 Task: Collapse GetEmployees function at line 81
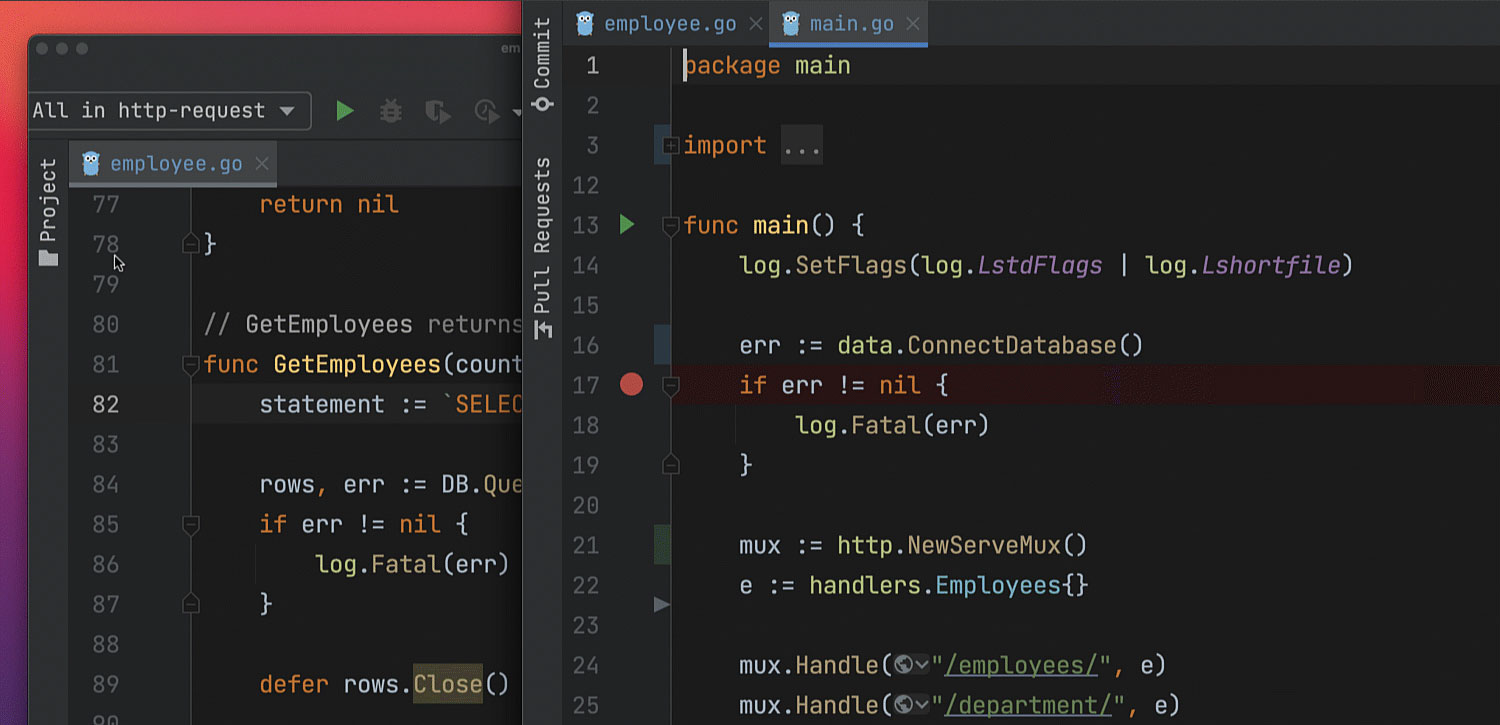(x=191, y=366)
